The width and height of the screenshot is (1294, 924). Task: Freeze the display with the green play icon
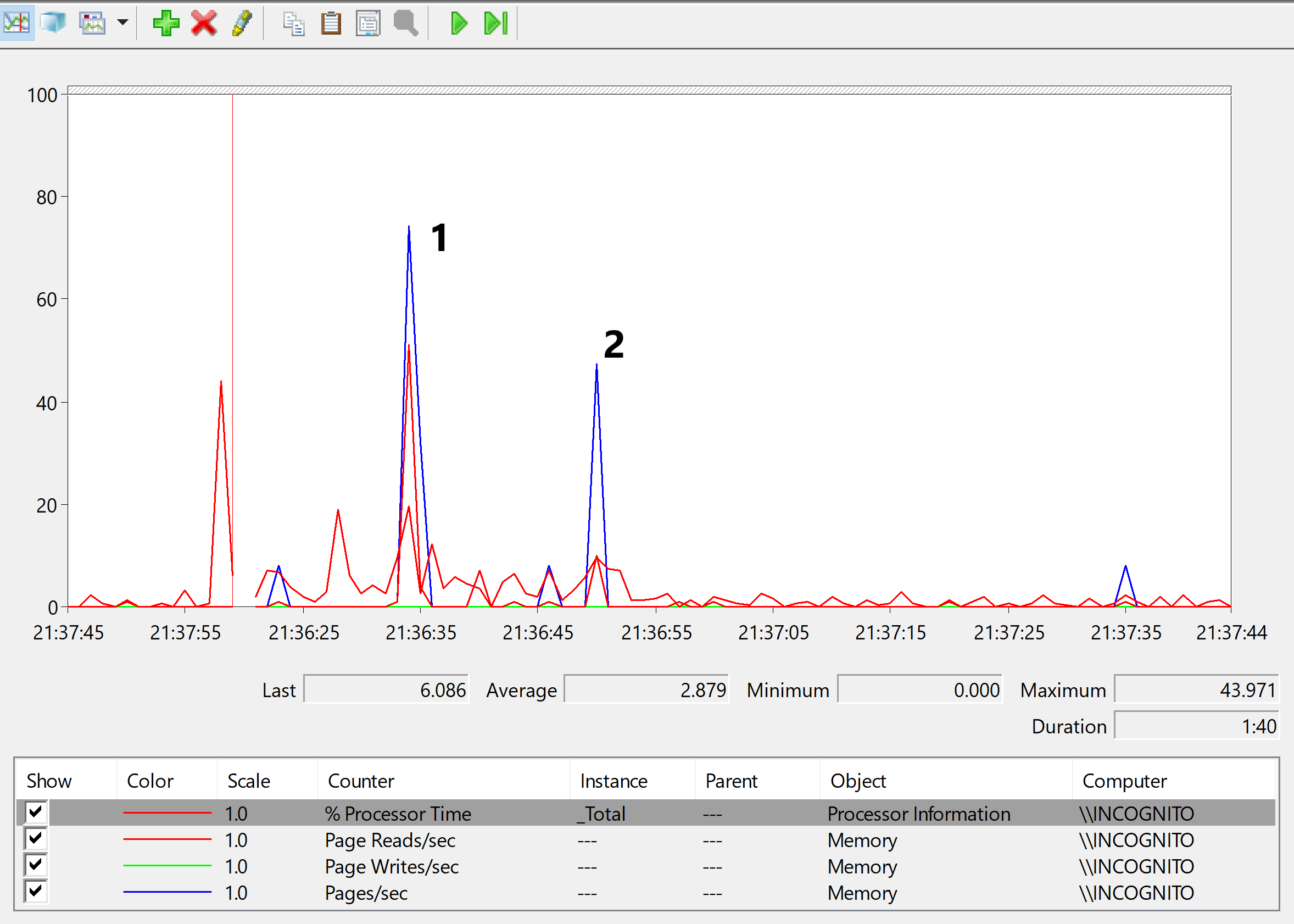(459, 23)
